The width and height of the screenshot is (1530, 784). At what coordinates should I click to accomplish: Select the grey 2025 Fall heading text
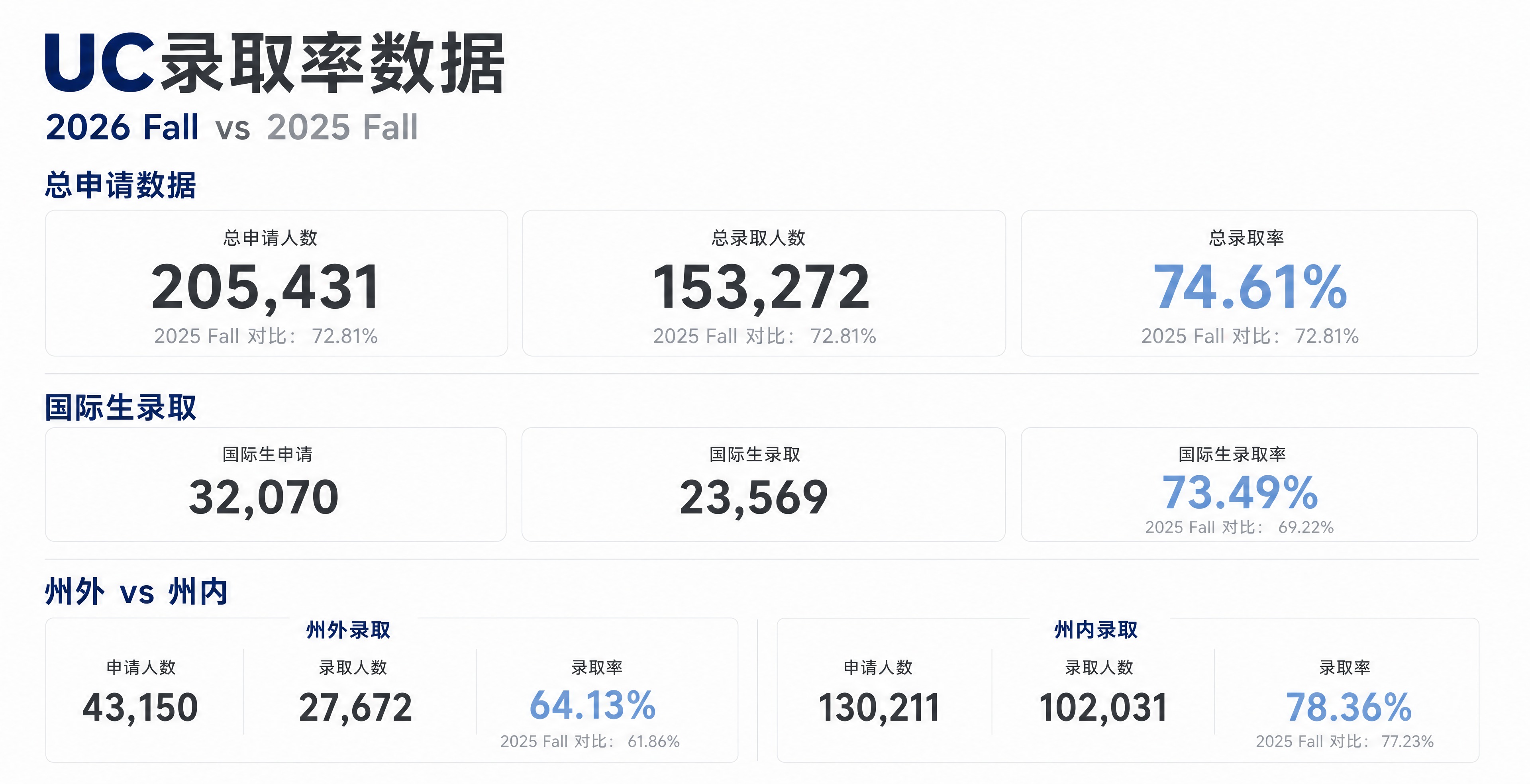(343, 127)
